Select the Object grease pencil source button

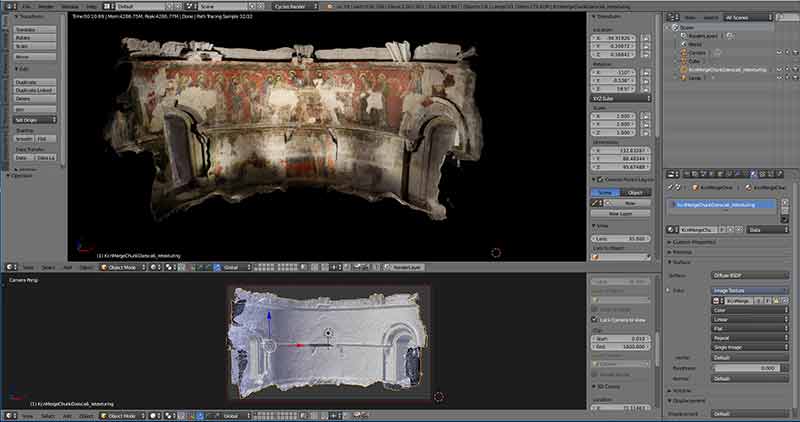636,192
